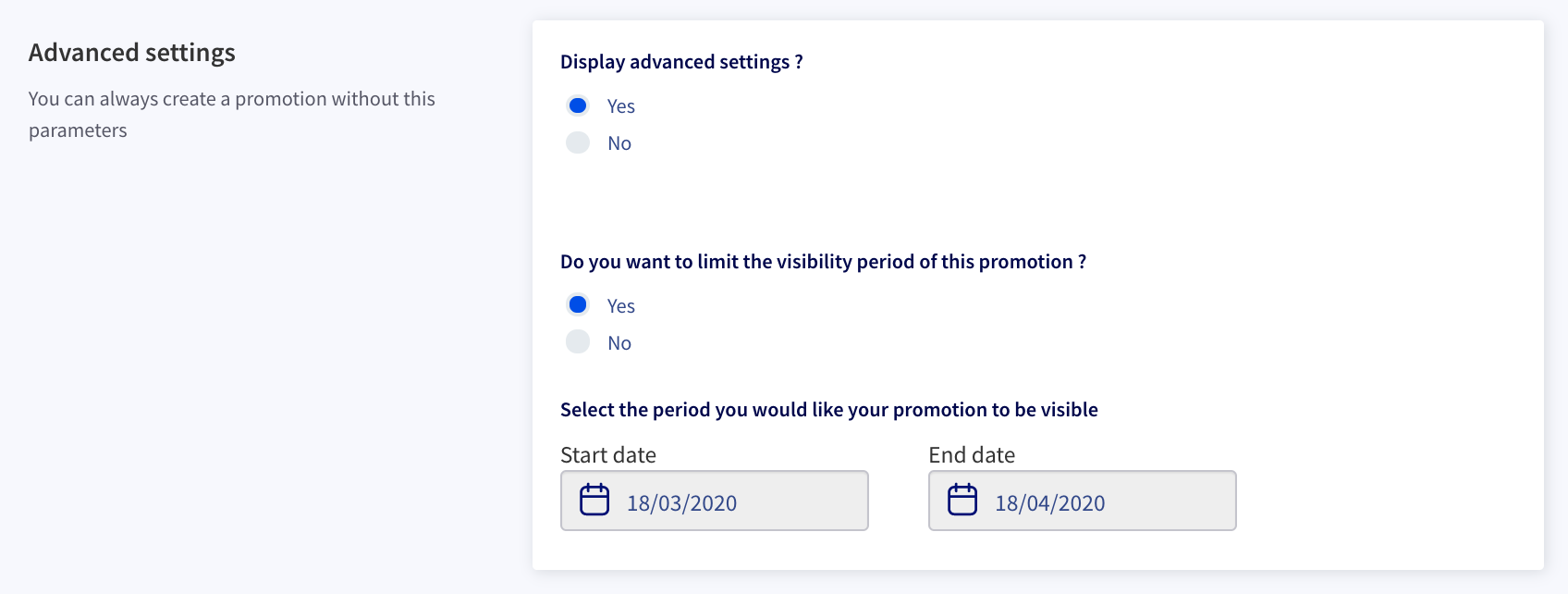This screenshot has width=1568, height=594.
Task: Click the No label under Display advanced settings
Action: (619, 143)
